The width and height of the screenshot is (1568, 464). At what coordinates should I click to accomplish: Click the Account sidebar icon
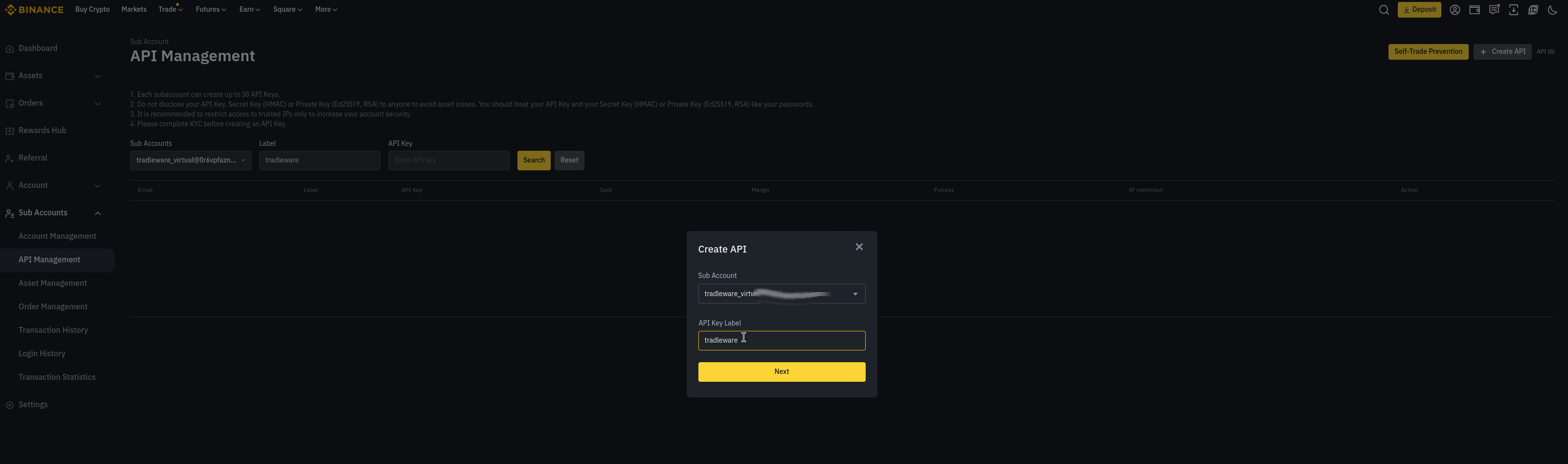click(10, 186)
